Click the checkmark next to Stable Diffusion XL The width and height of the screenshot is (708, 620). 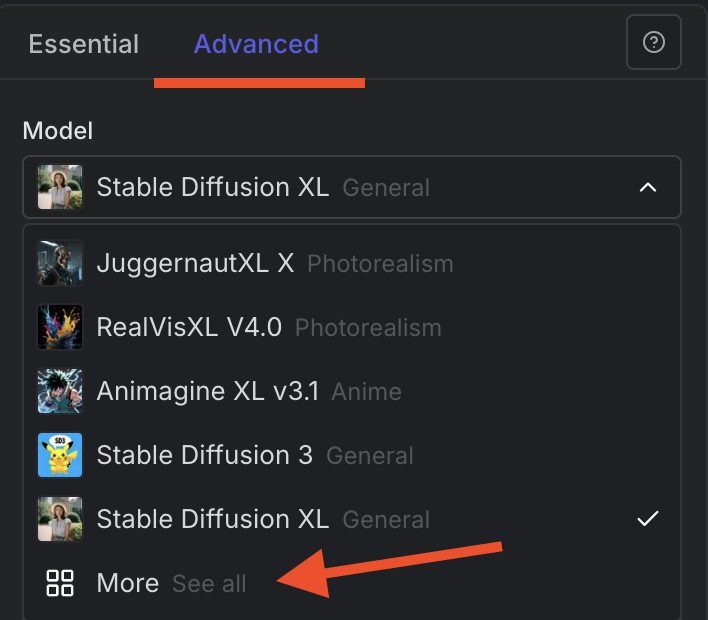pyautogui.click(x=648, y=518)
